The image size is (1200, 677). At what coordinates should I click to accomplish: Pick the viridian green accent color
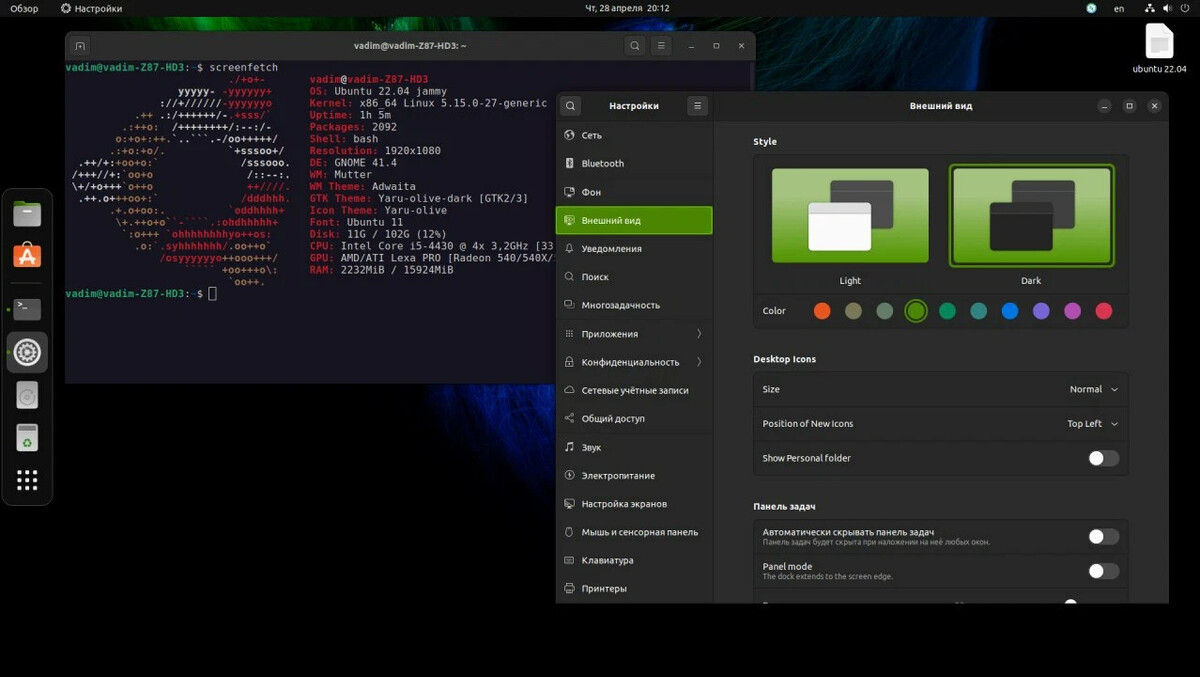point(947,311)
